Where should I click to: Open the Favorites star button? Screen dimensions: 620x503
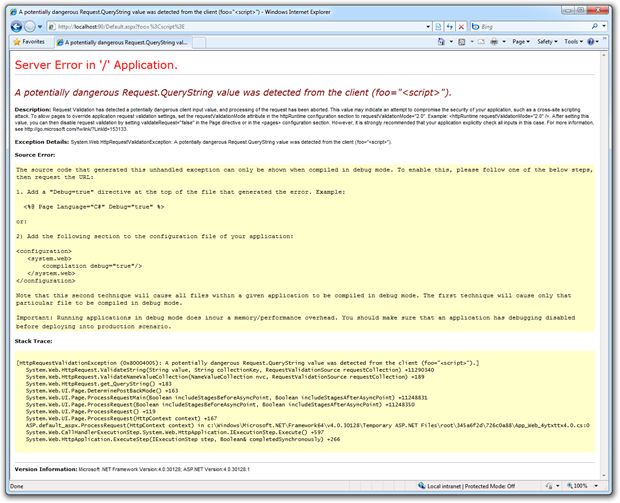pos(29,42)
